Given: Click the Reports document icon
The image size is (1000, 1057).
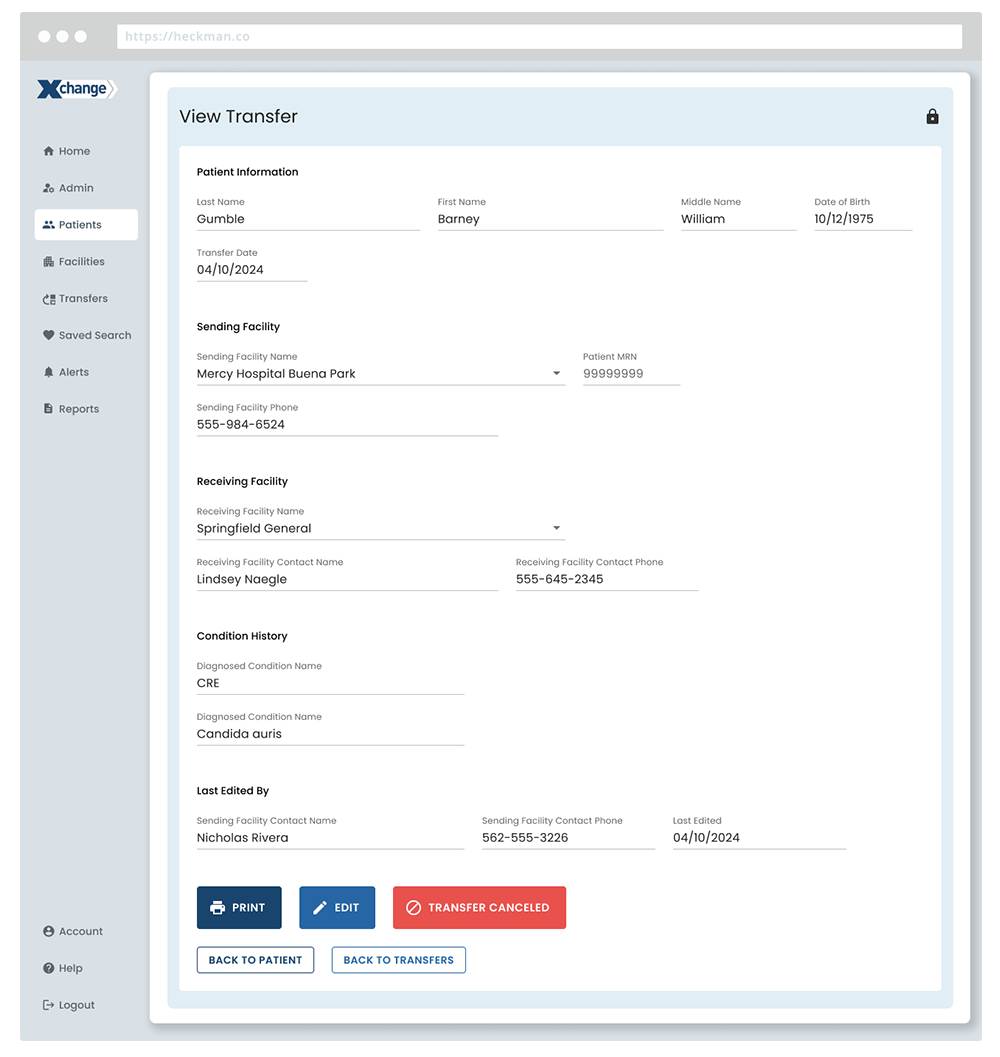Looking at the screenshot, I should click(x=48, y=409).
